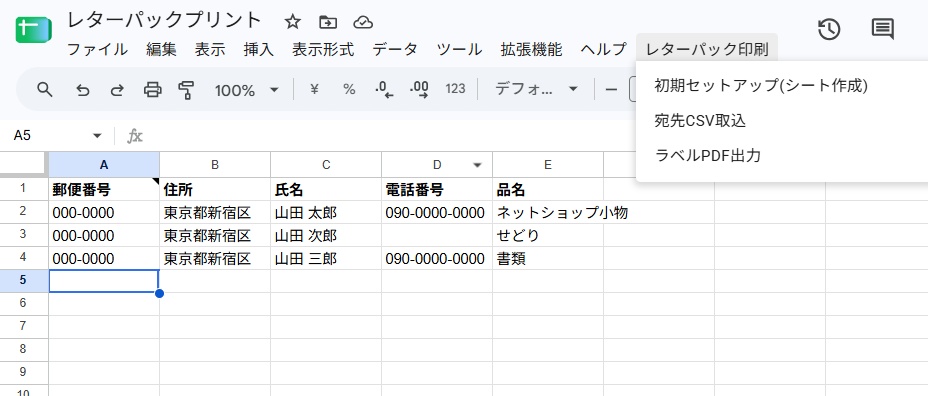
Task: Select the ネットショップ小物 cell
Action: pyautogui.click(x=548, y=212)
